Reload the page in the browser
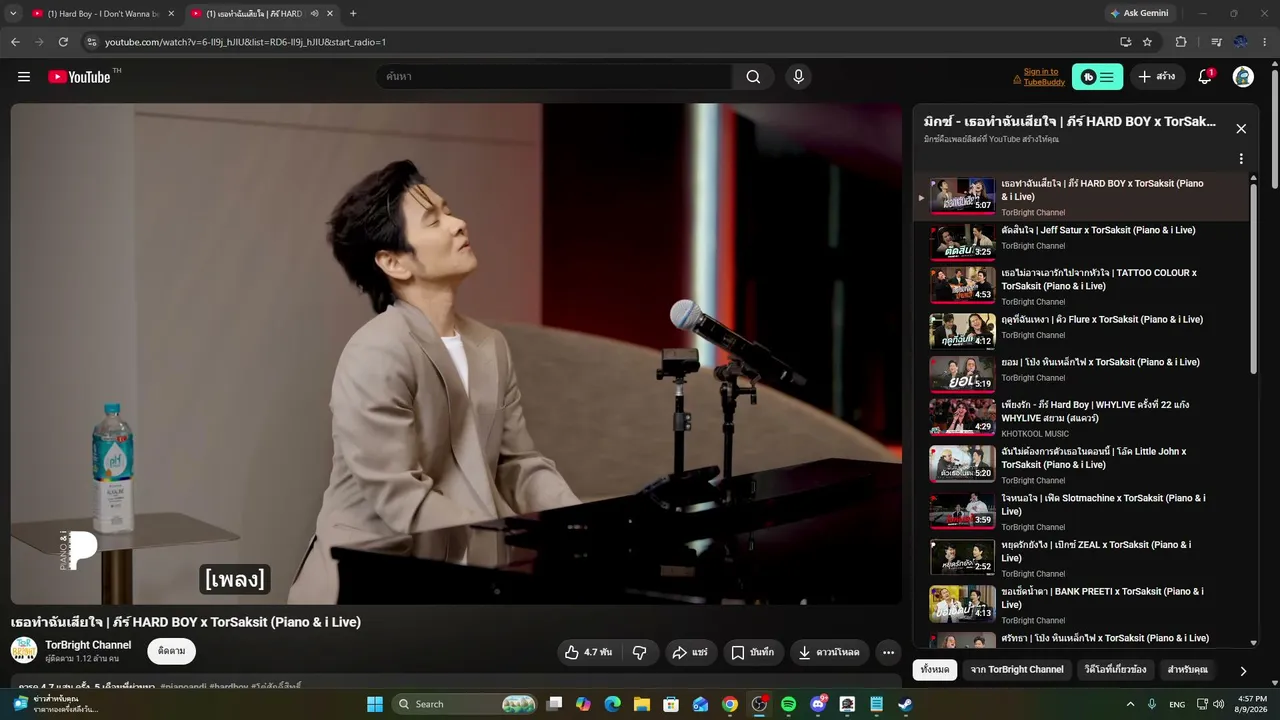 tap(63, 42)
